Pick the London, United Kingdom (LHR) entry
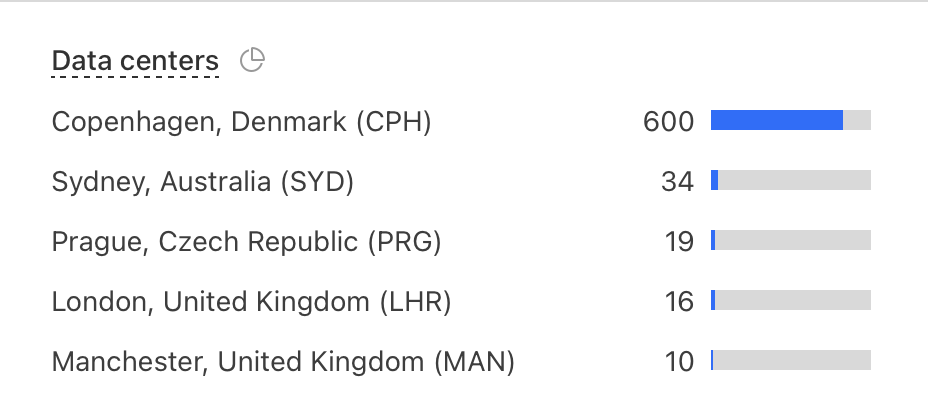Image resolution: width=928 pixels, height=416 pixels. 251,302
